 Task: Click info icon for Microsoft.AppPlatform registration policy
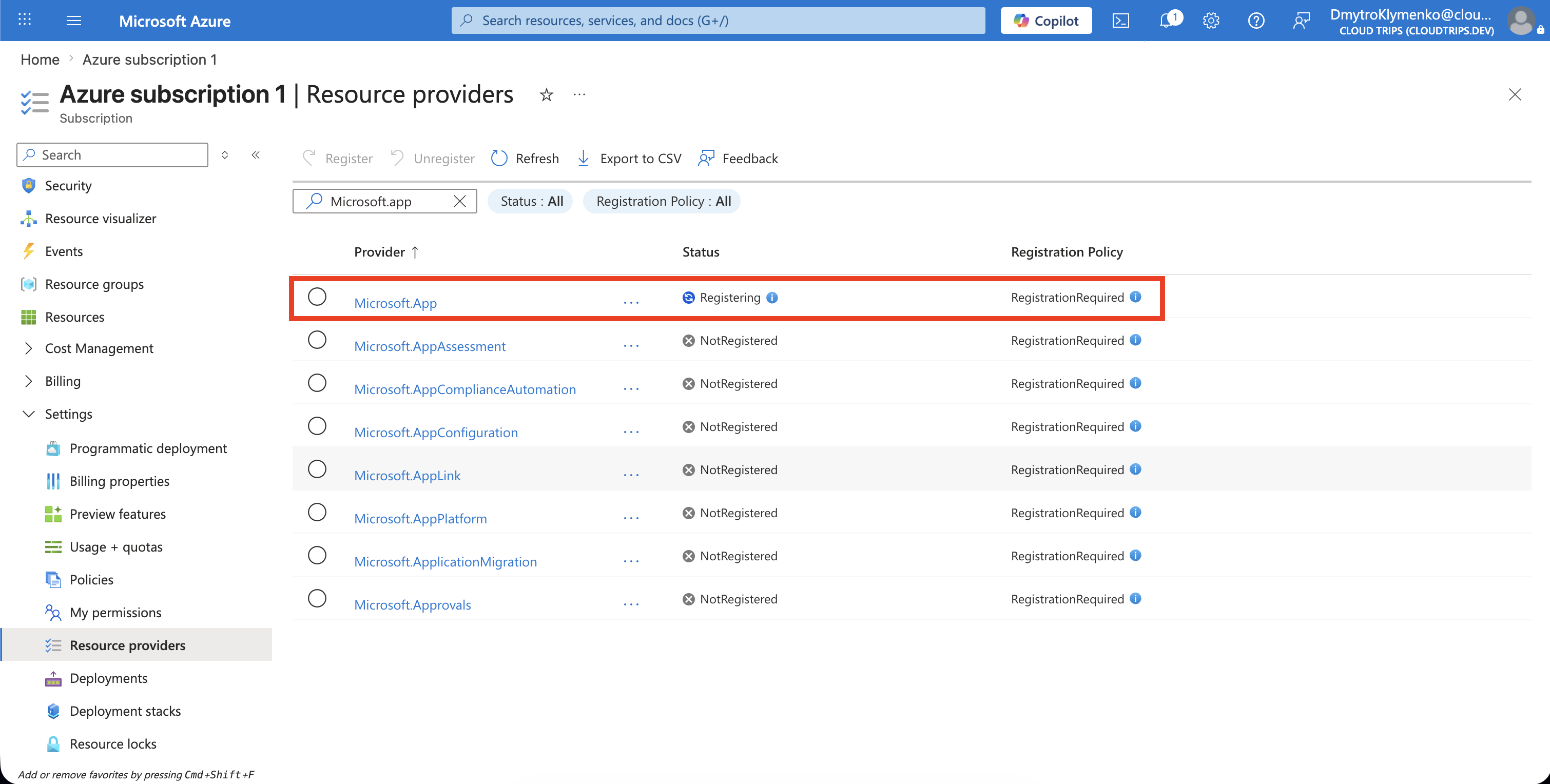(x=1135, y=512)
